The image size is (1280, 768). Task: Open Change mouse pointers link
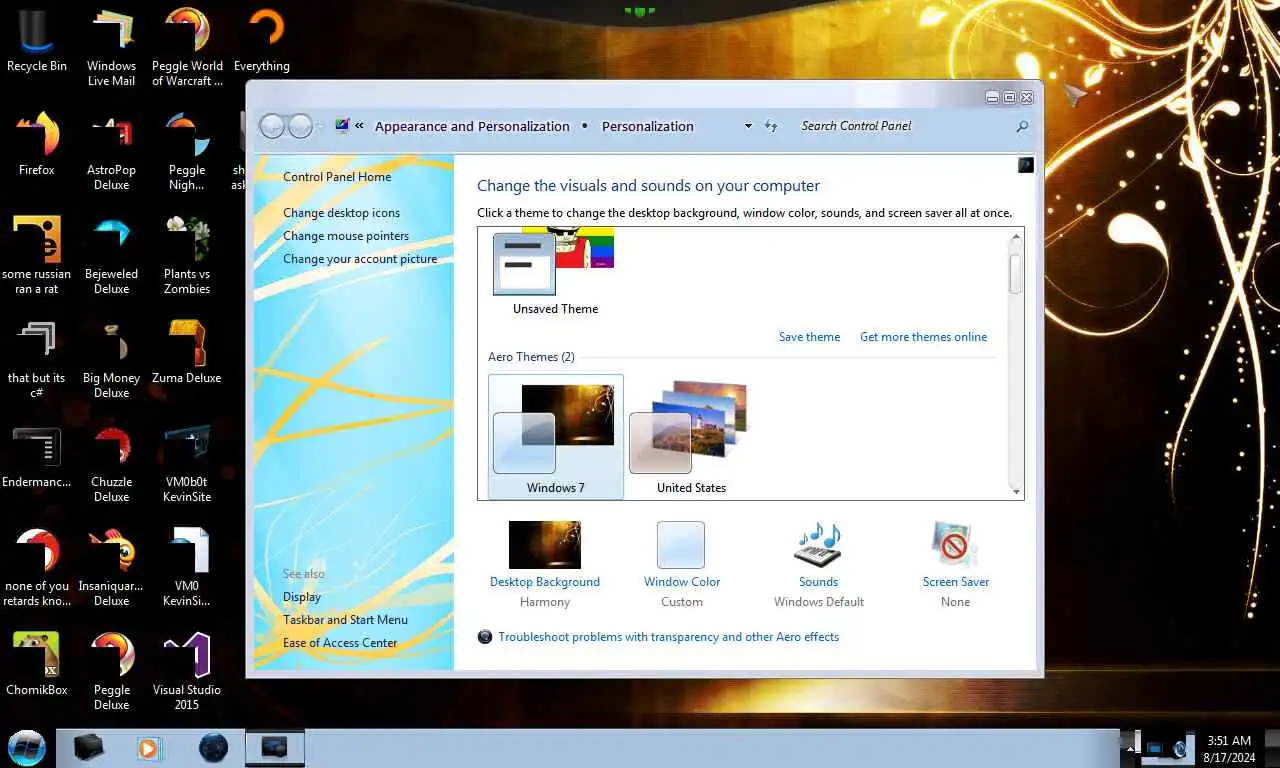pos(346,236)
